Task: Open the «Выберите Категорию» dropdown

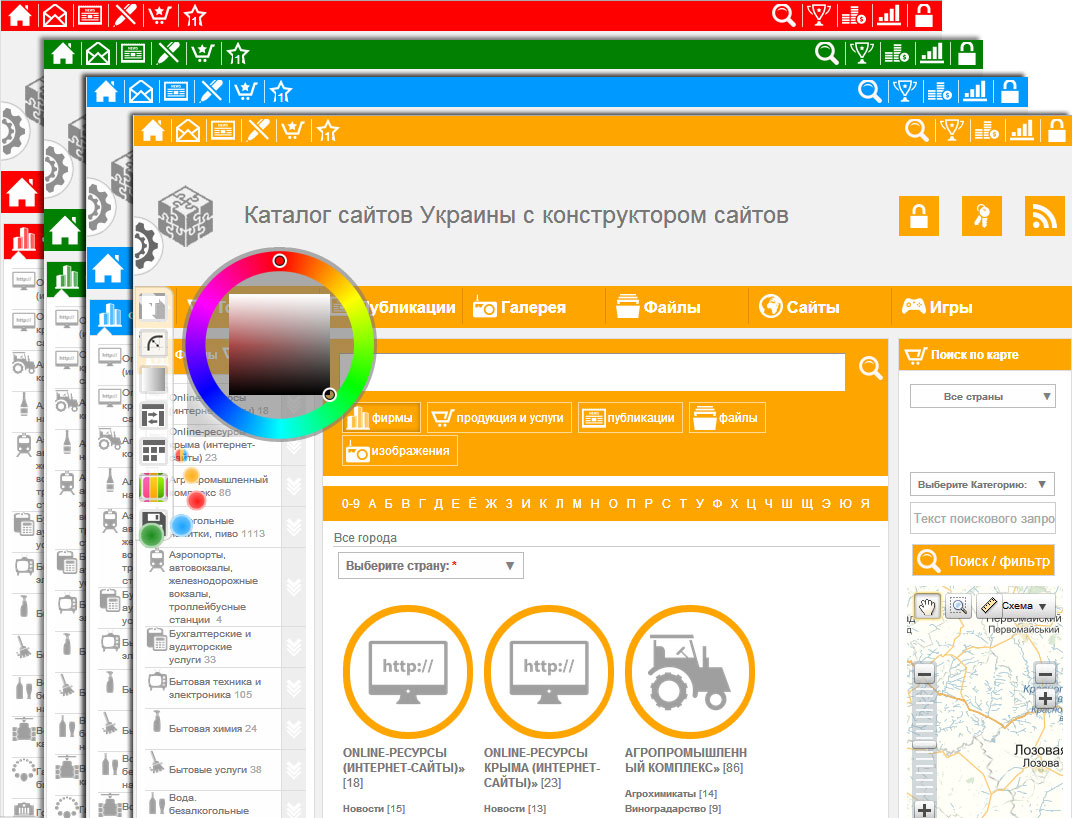Action: (982, 485)
